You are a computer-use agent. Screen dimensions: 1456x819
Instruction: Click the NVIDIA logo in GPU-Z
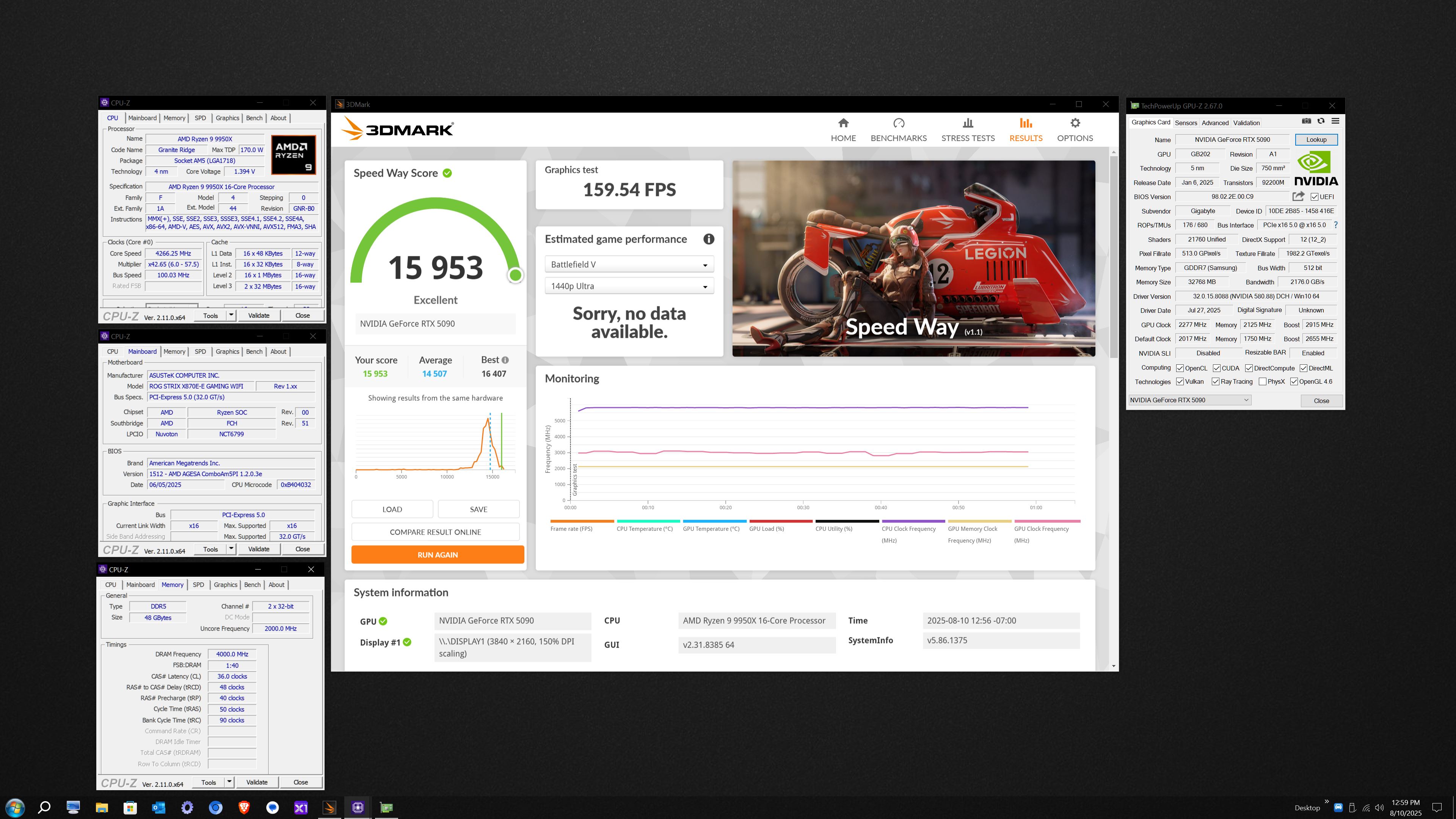(1316, 168)
